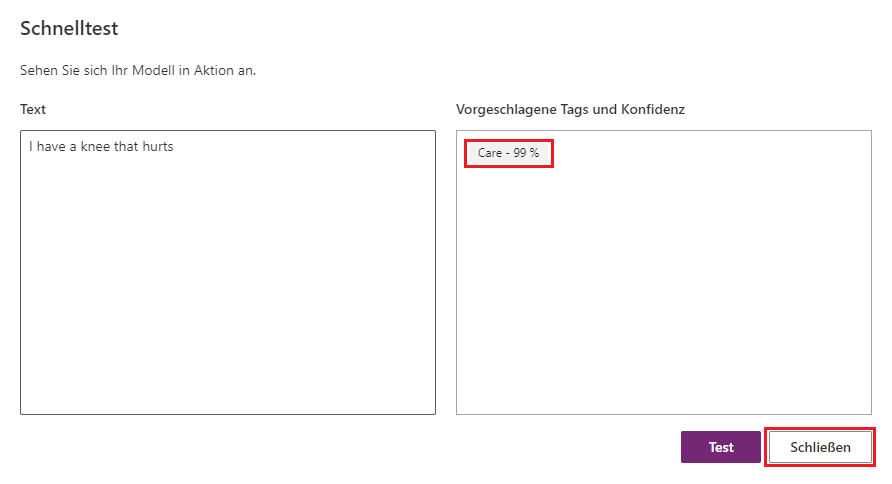Viewport: 892px width, 484px height.
Task: Click the 'Vorgeschlagene Tags und Konfidenz' label
Action: pyautogui.click(x=570, y=109)
